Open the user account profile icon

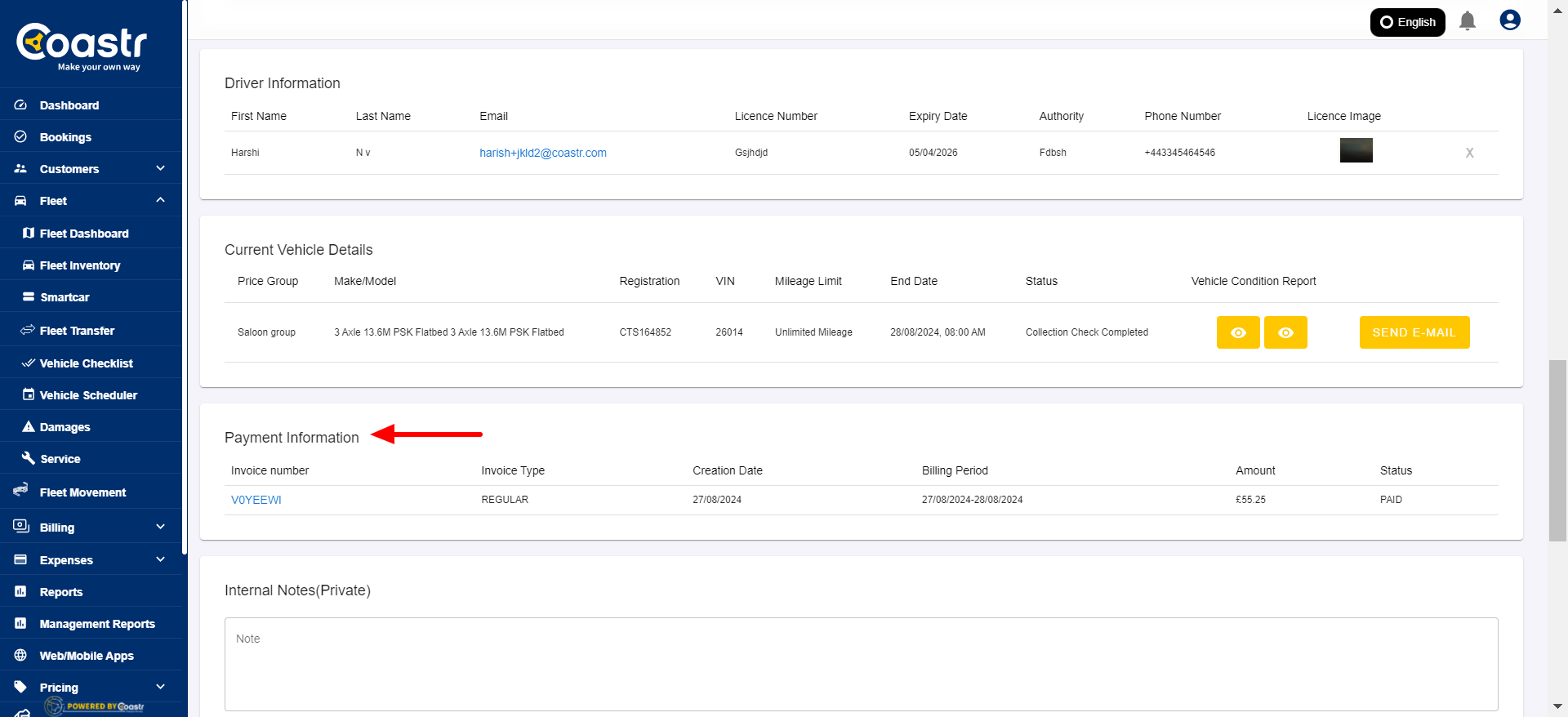pos(1509,20)
